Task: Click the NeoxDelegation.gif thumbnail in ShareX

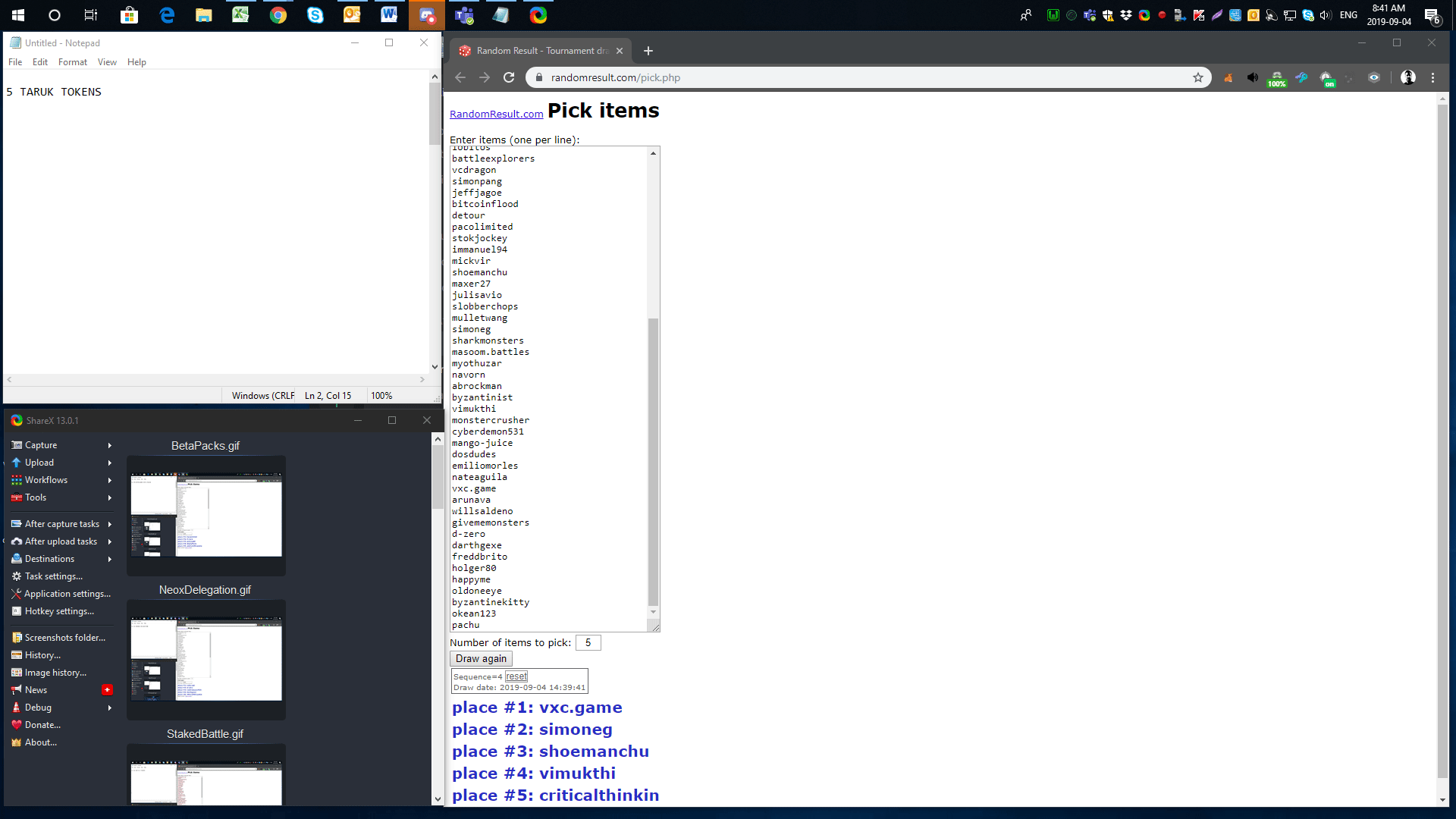Action: coord(205,660)
